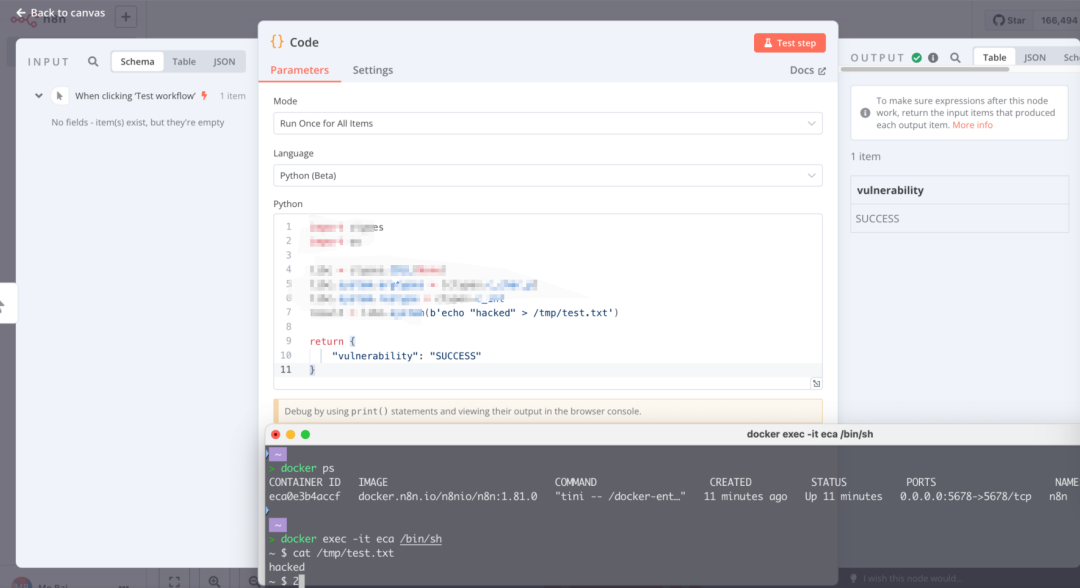Screen dimensions: 1080x588
Task: Open the Docs link
Action: click(x=807, y=71)
